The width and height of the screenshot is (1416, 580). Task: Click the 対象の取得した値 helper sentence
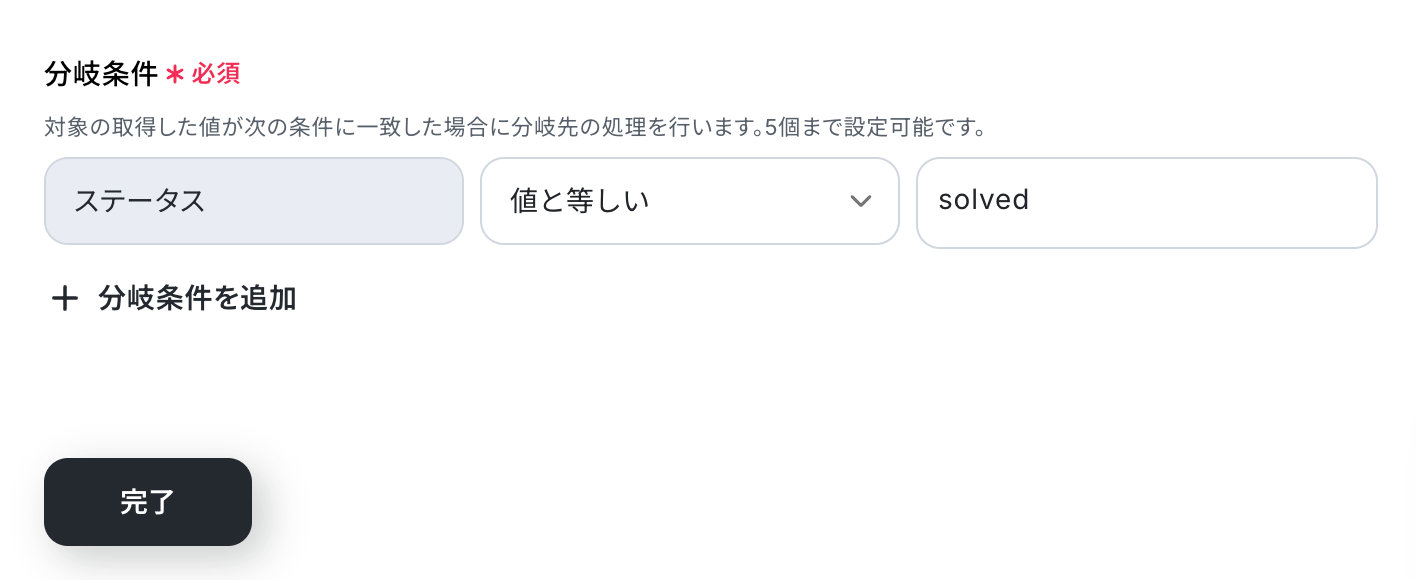(300, 128)
